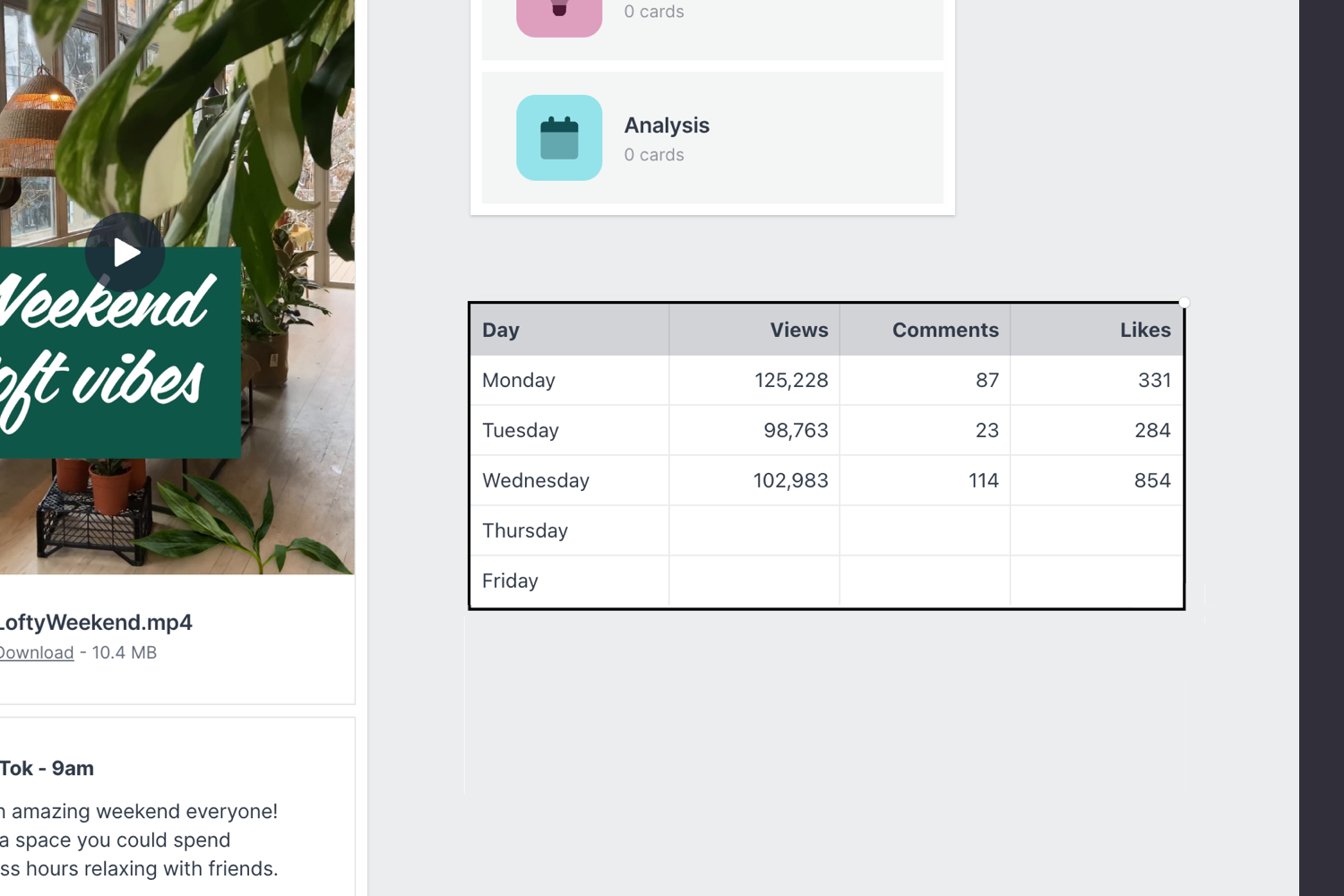Click Thursday's empty Views cell
This screenshot has height=896, width=1344.
(x=754, y=530)
